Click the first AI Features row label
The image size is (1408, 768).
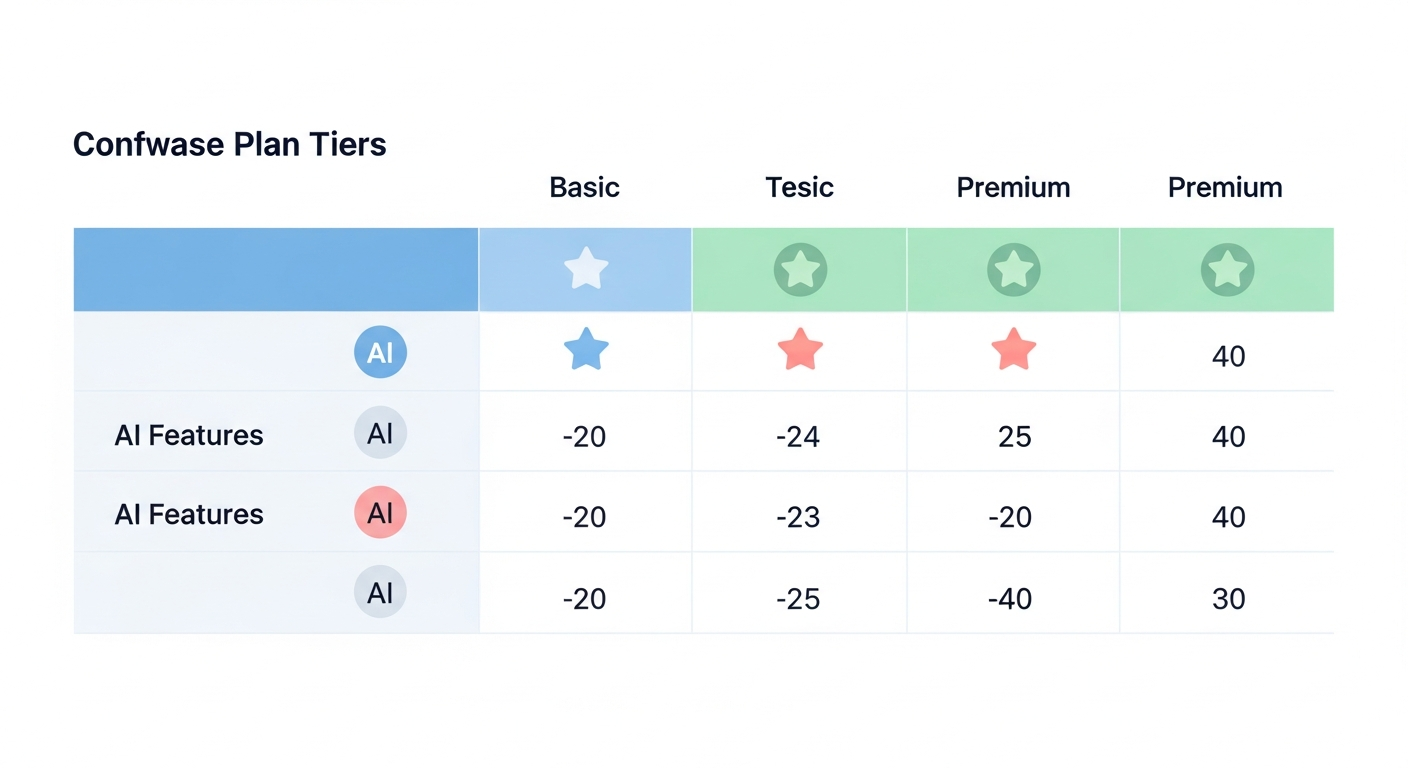point(189,435)
